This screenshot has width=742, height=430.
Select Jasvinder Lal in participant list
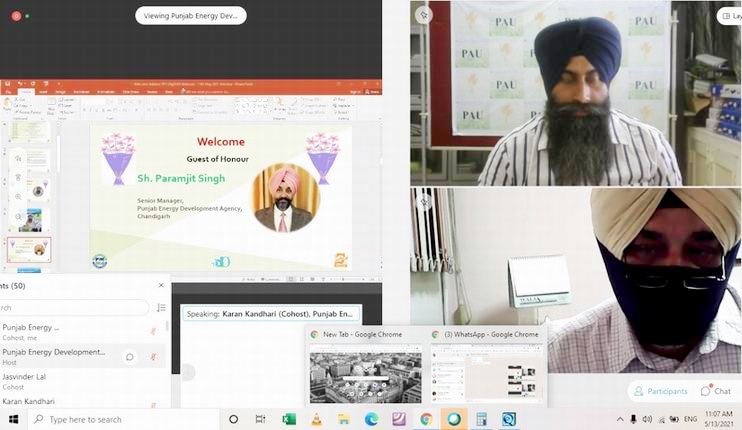(30, 377)
